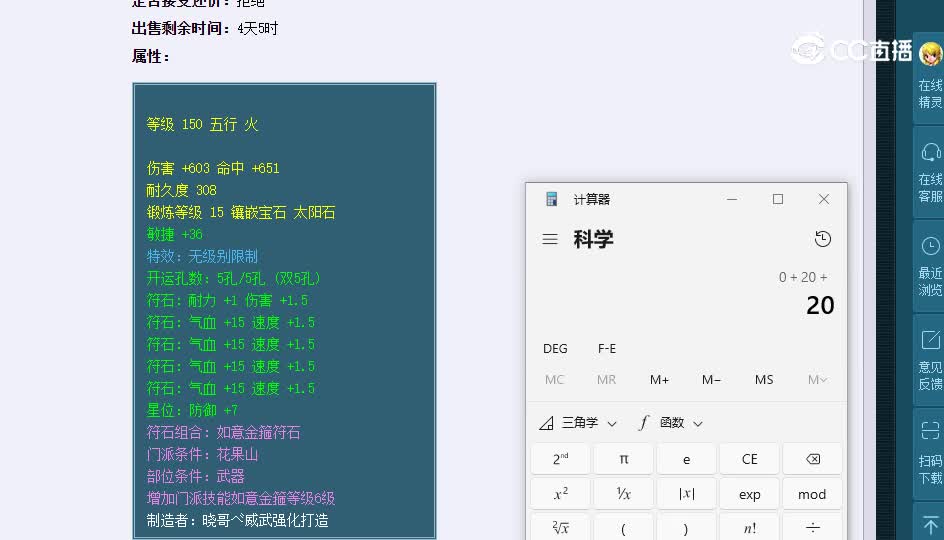Viewport: 944px width, 540px height.
Task: Open the feedback edit icon
Action: point(930,340)
